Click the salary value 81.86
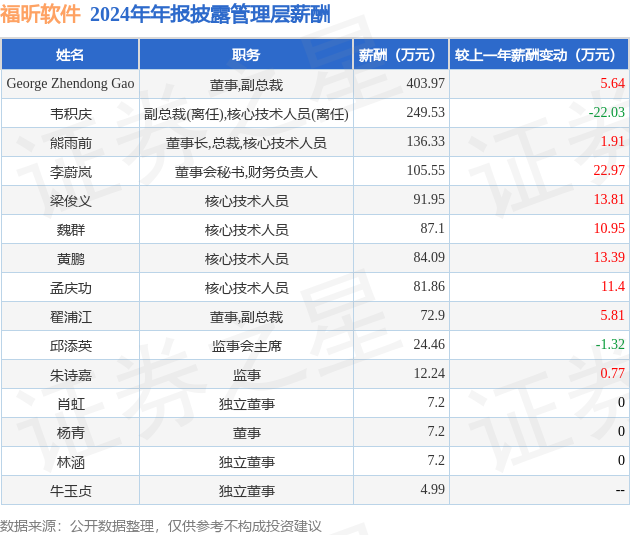630x535 pixels. [x=429, y=286]
